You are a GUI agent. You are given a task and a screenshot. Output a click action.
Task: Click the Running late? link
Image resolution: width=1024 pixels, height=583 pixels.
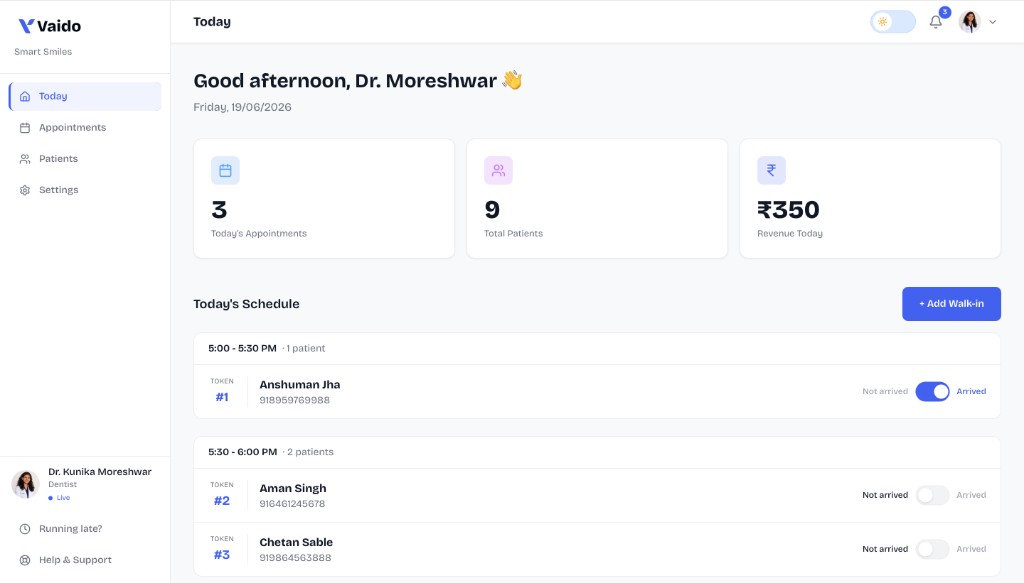click(x=71, y=529)
